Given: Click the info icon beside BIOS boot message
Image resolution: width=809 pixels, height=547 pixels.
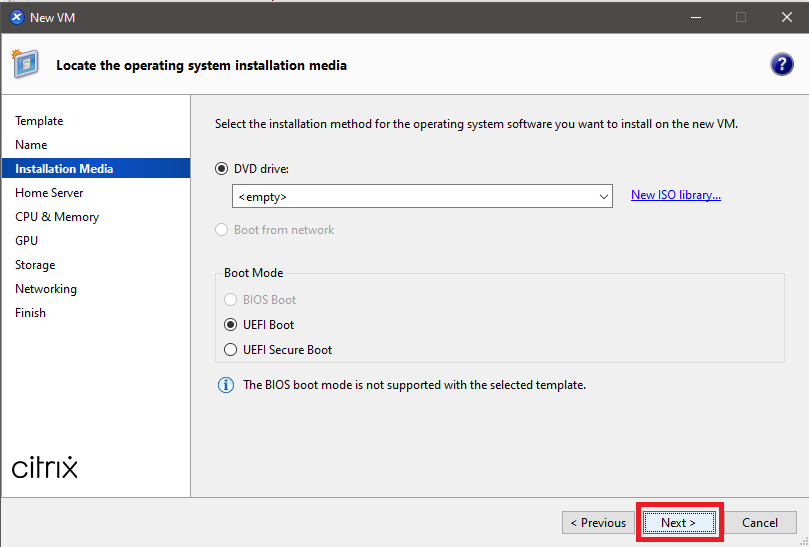Looking at the screenshot, I should coord(226,385).
